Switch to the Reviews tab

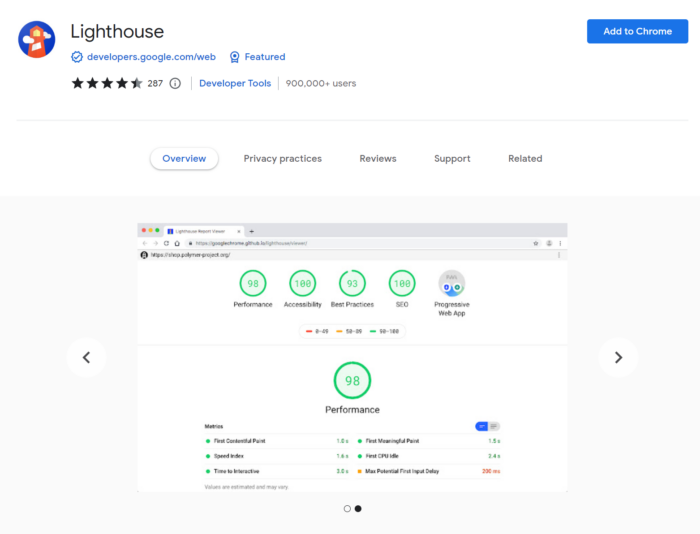378,159
